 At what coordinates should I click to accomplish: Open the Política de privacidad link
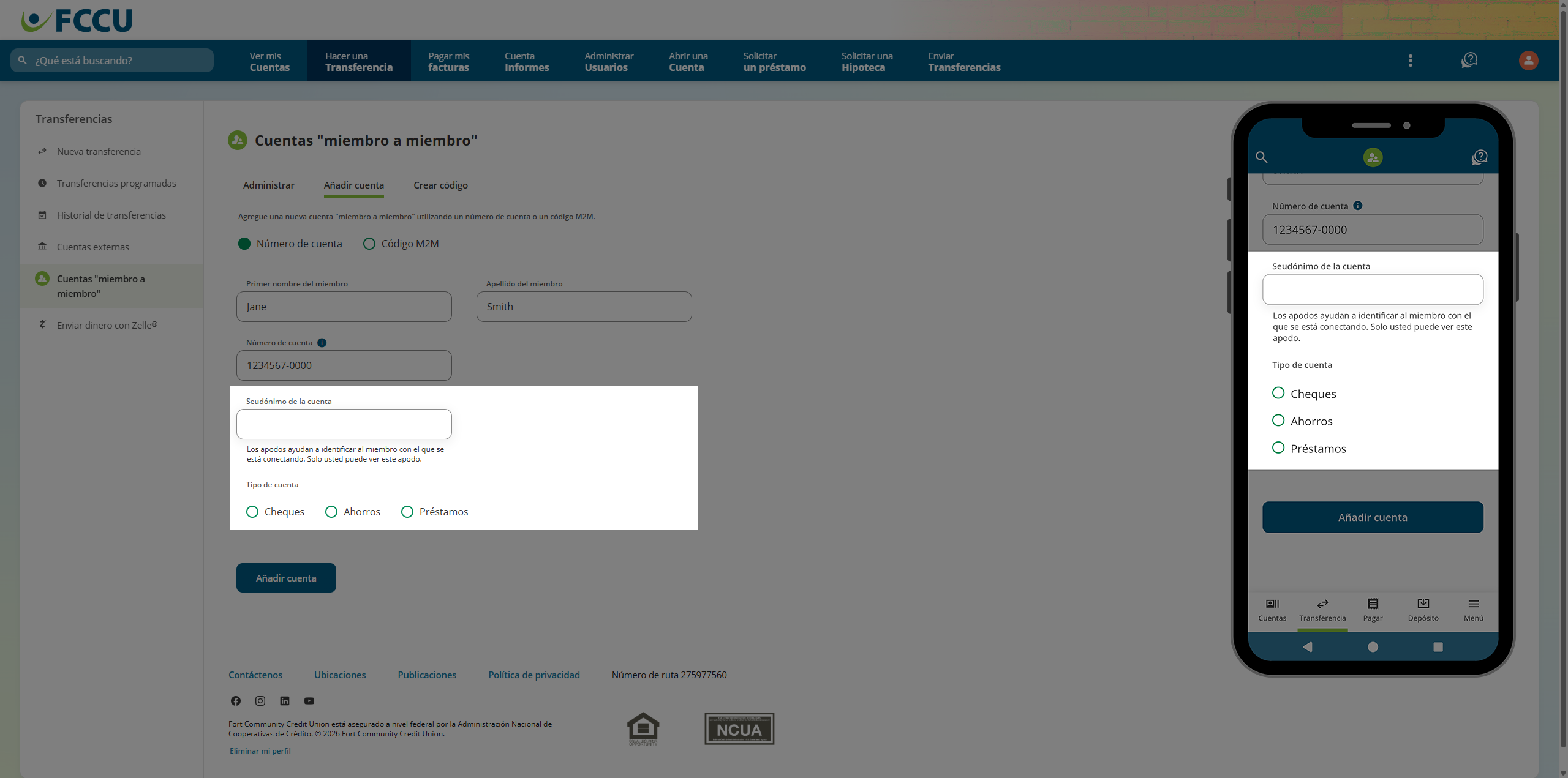534,675
